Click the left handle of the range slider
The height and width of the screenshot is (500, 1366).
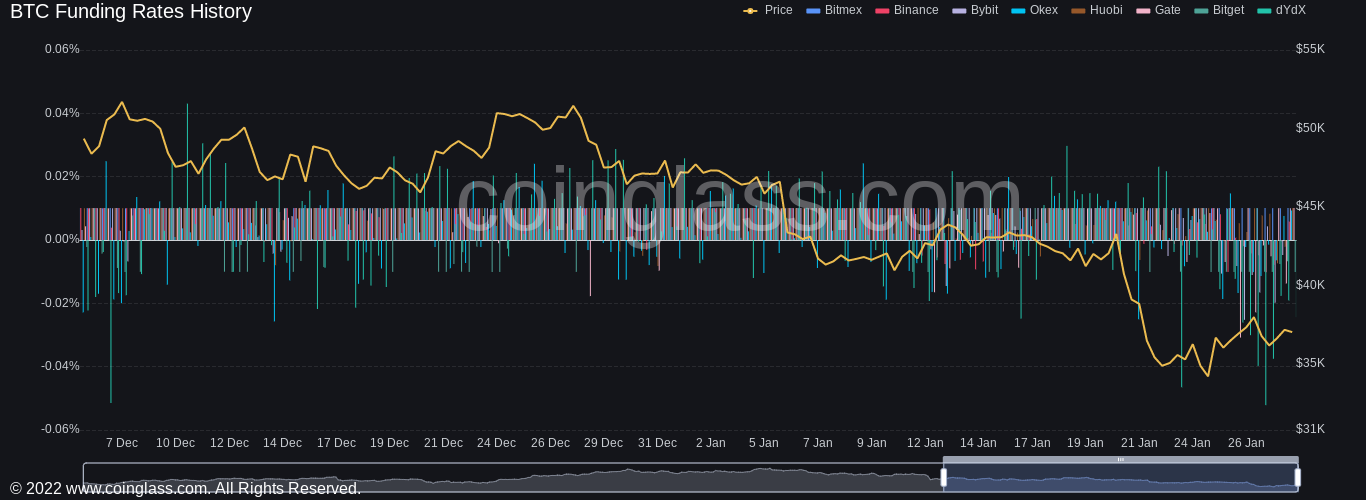(x=943, y=478)
